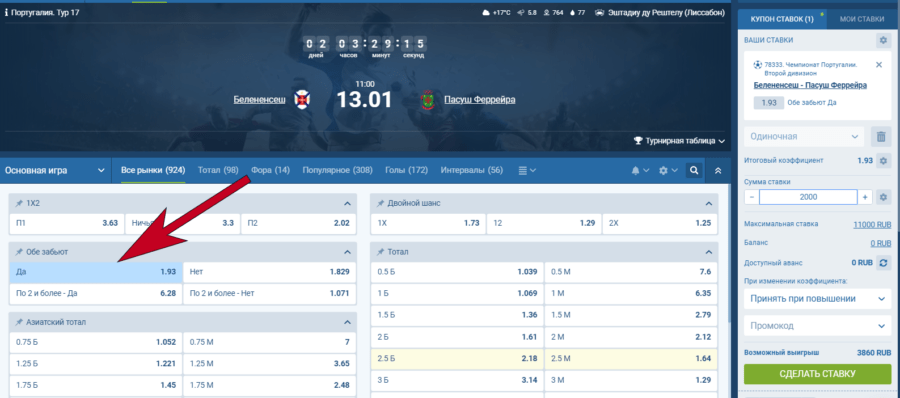Switch to Фора (14) tab
Viewport: 900px width, 398px height.
tap(270, 171)
